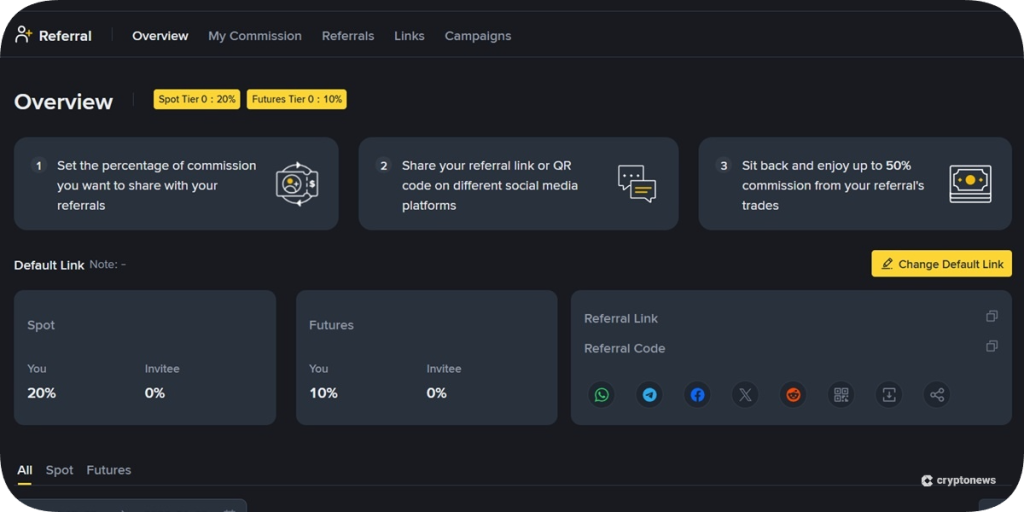This screenshot has width=1024, height=512.
Task: Download the referral image
Action: tap(889, 395)
